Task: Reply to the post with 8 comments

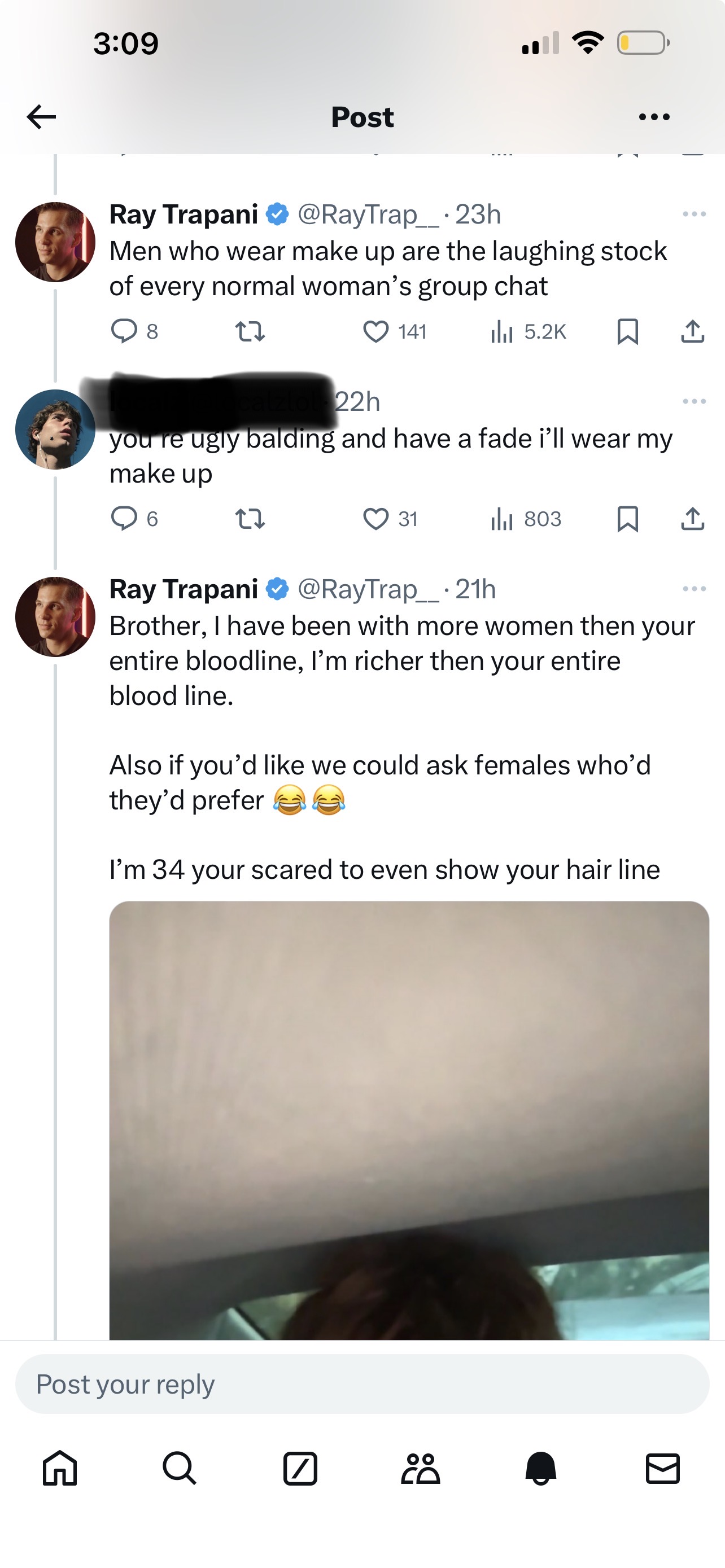Action: click(124, 331)
